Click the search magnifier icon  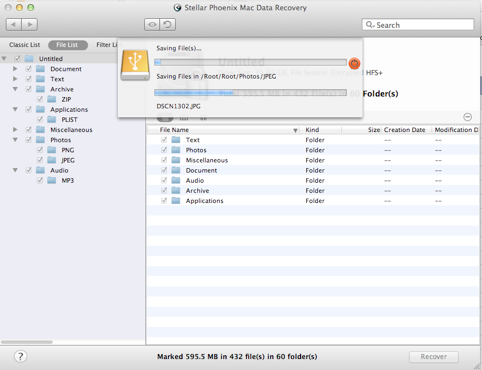pyautogui.click(x=370, y=25)
